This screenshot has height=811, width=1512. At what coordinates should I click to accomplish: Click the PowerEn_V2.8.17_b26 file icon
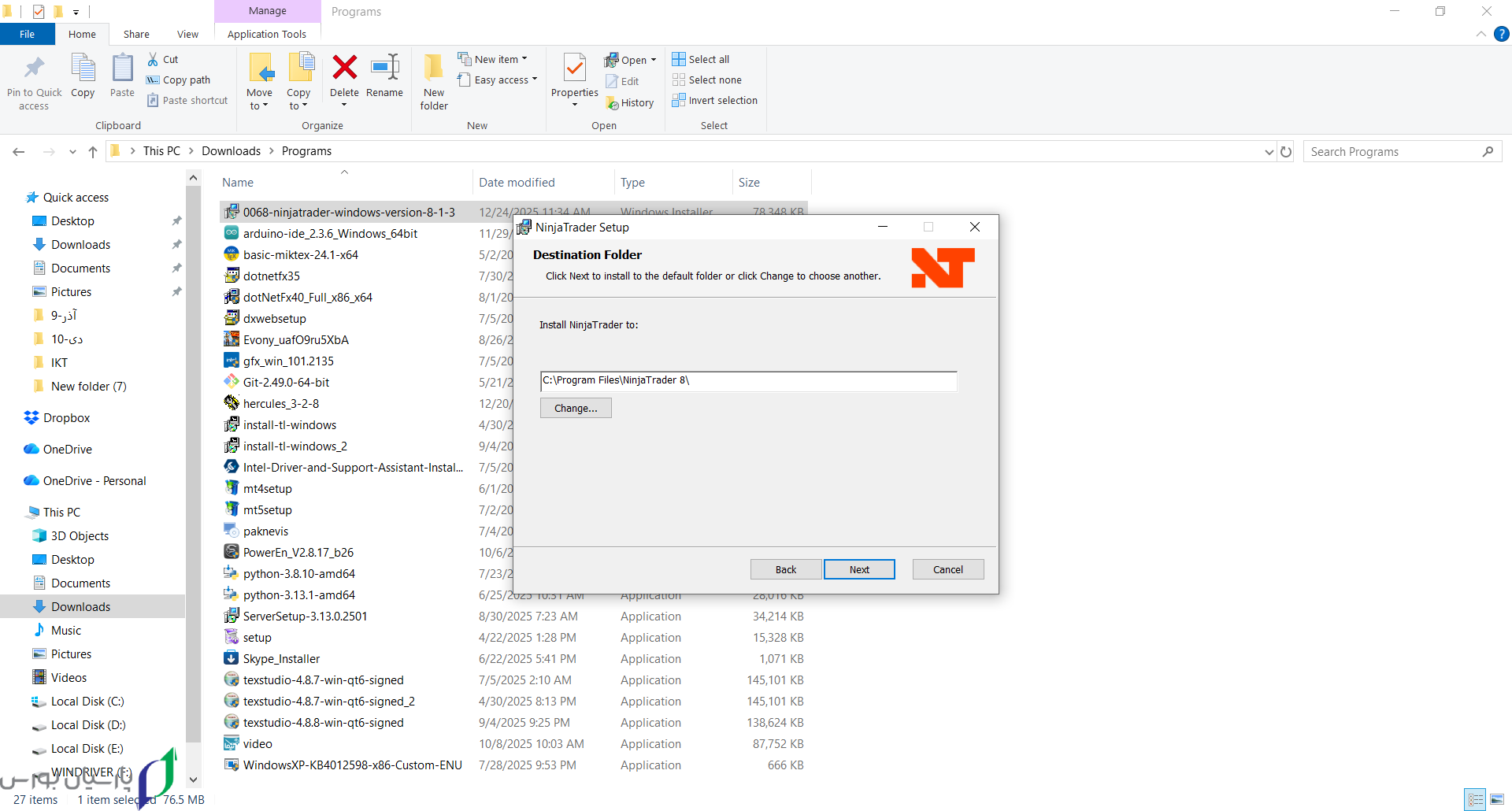click(232, 552)
